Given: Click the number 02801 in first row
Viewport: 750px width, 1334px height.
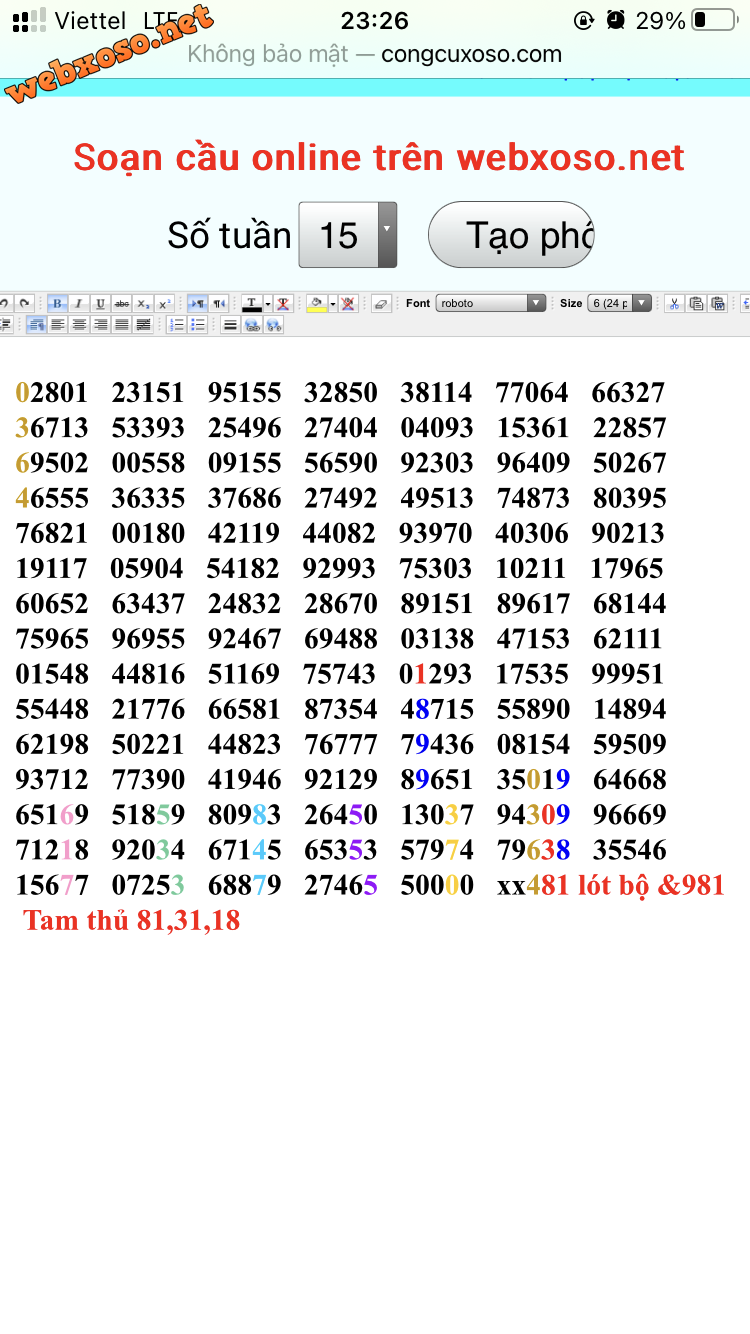Looking at the screenshot, I should tap(52, 392).
